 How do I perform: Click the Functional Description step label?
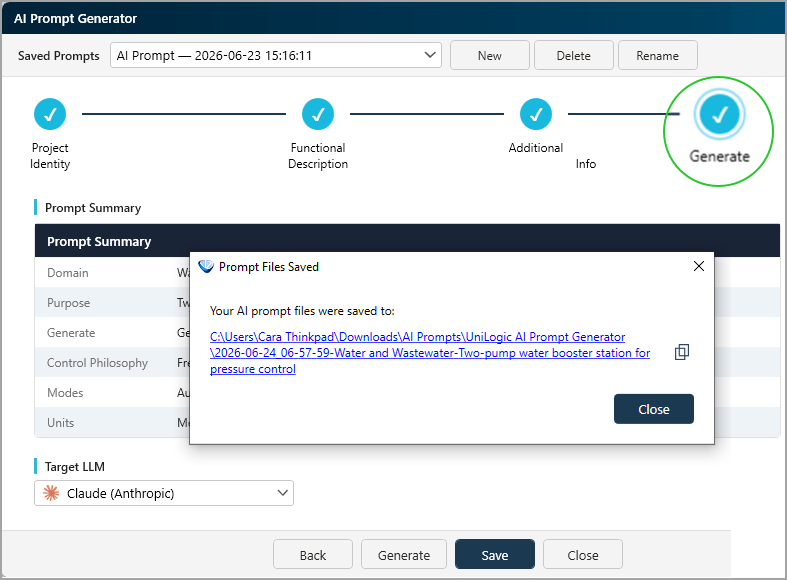(318, 156)
